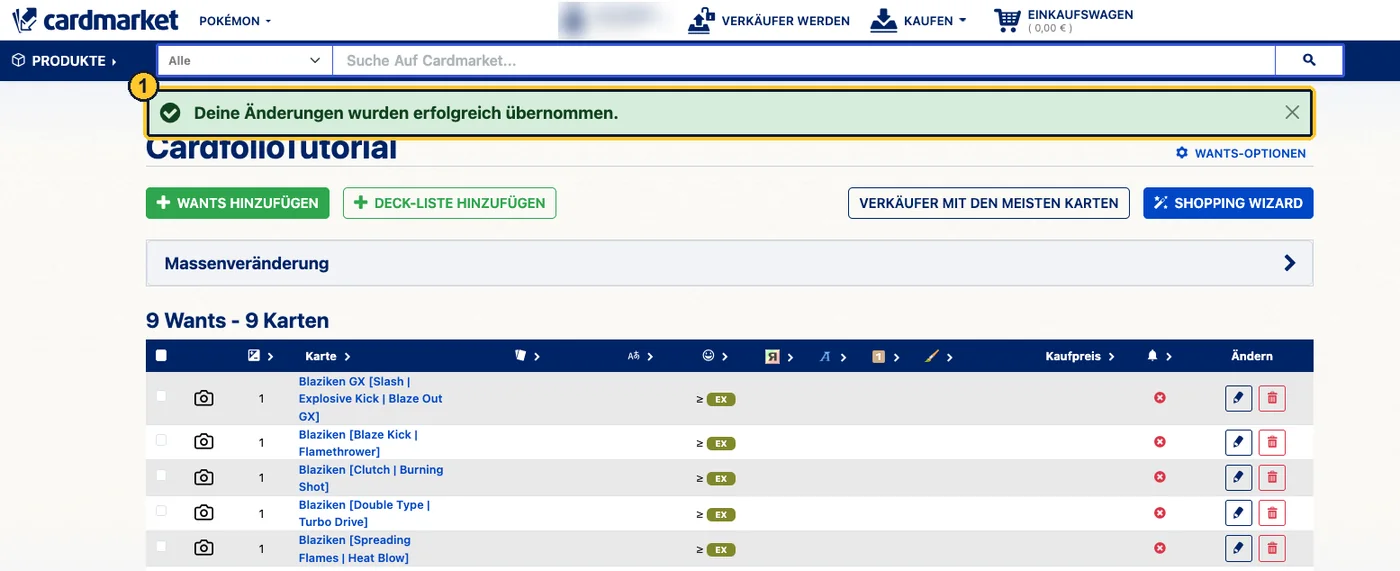Delete the Blaziken Double Type want
1400x571 pixels.
point(1272,513)
